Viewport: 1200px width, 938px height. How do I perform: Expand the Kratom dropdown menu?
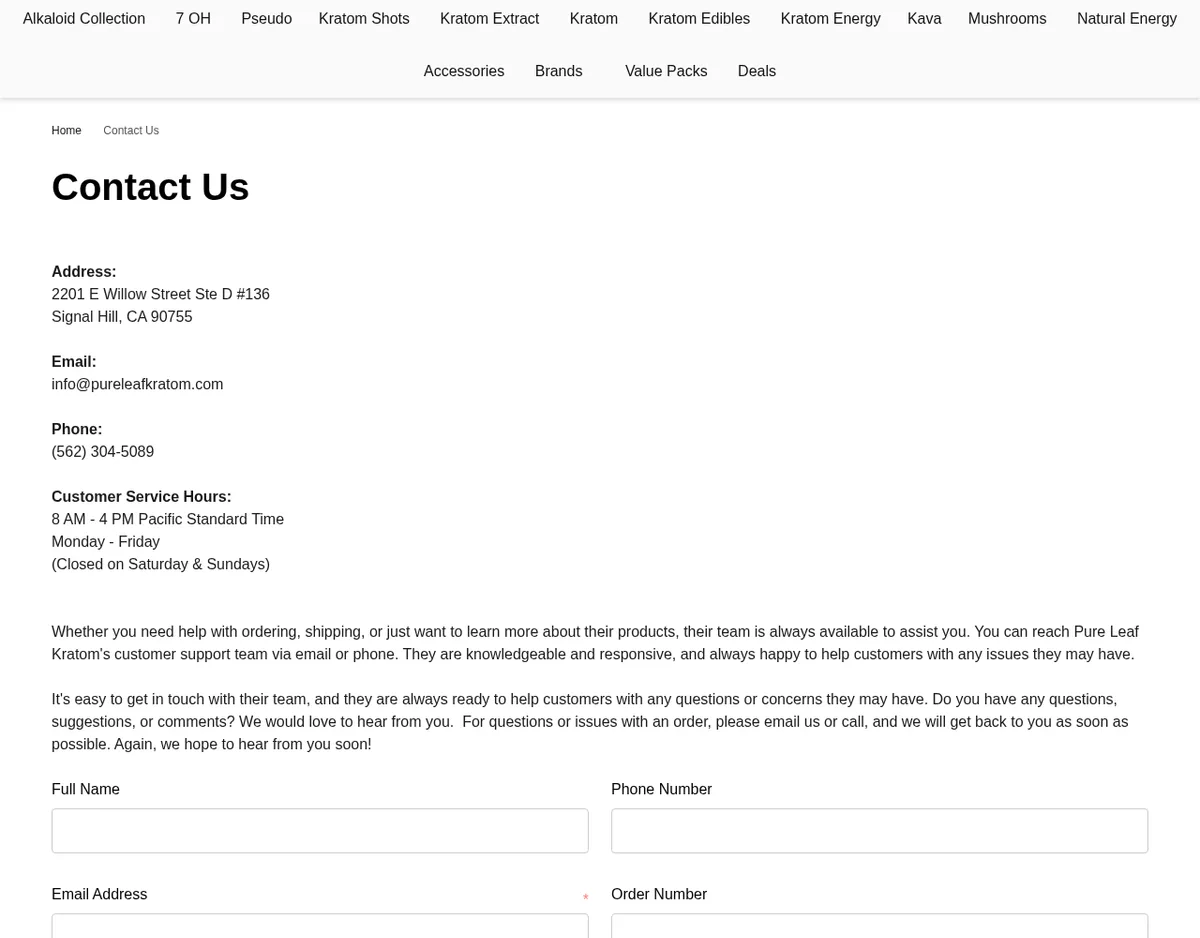click(x=593, y=18)
